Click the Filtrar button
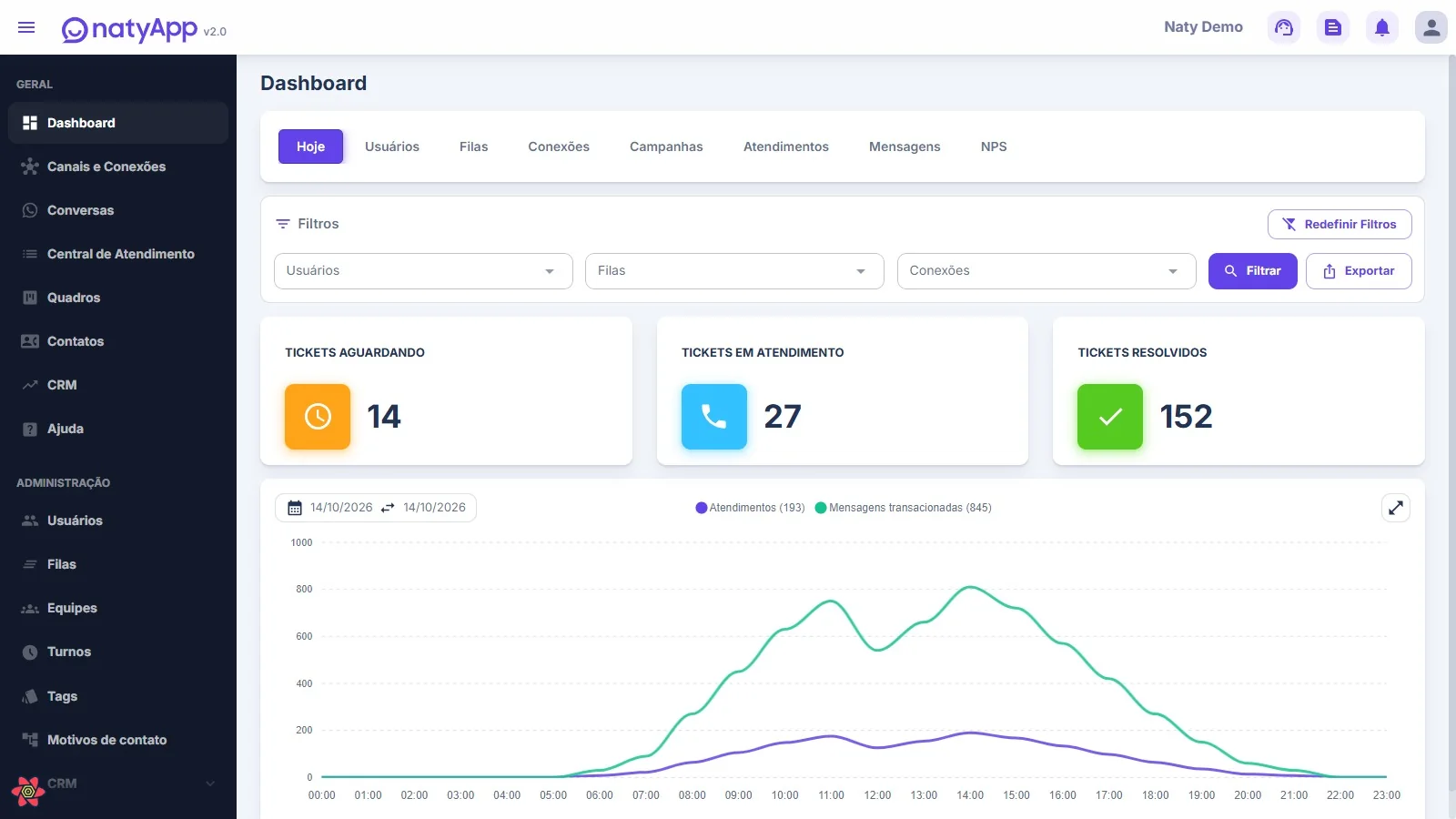Screen dimensions: 1456x819 point(1253,271)
